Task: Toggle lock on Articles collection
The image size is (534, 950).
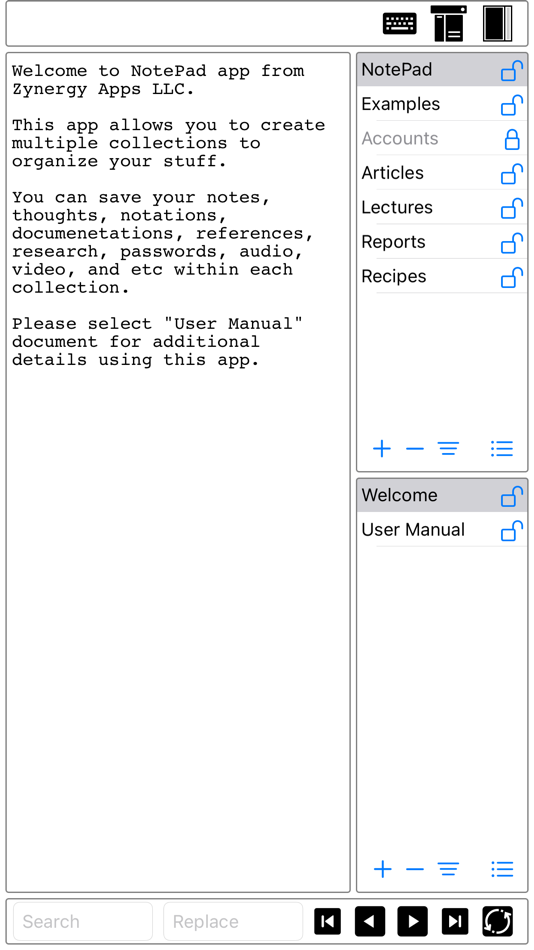Action: tap(512, 174)
